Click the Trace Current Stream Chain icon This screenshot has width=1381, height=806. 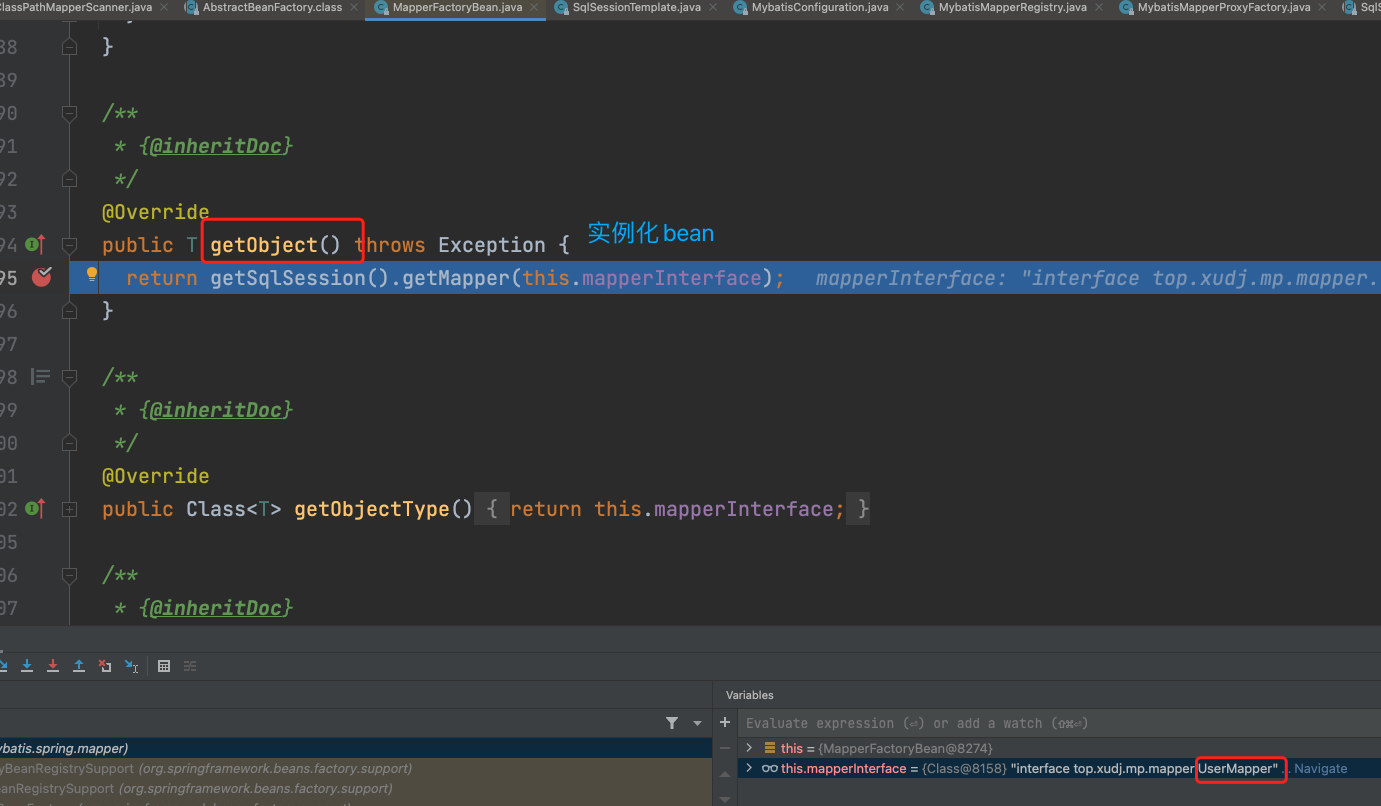pos(190,666)
